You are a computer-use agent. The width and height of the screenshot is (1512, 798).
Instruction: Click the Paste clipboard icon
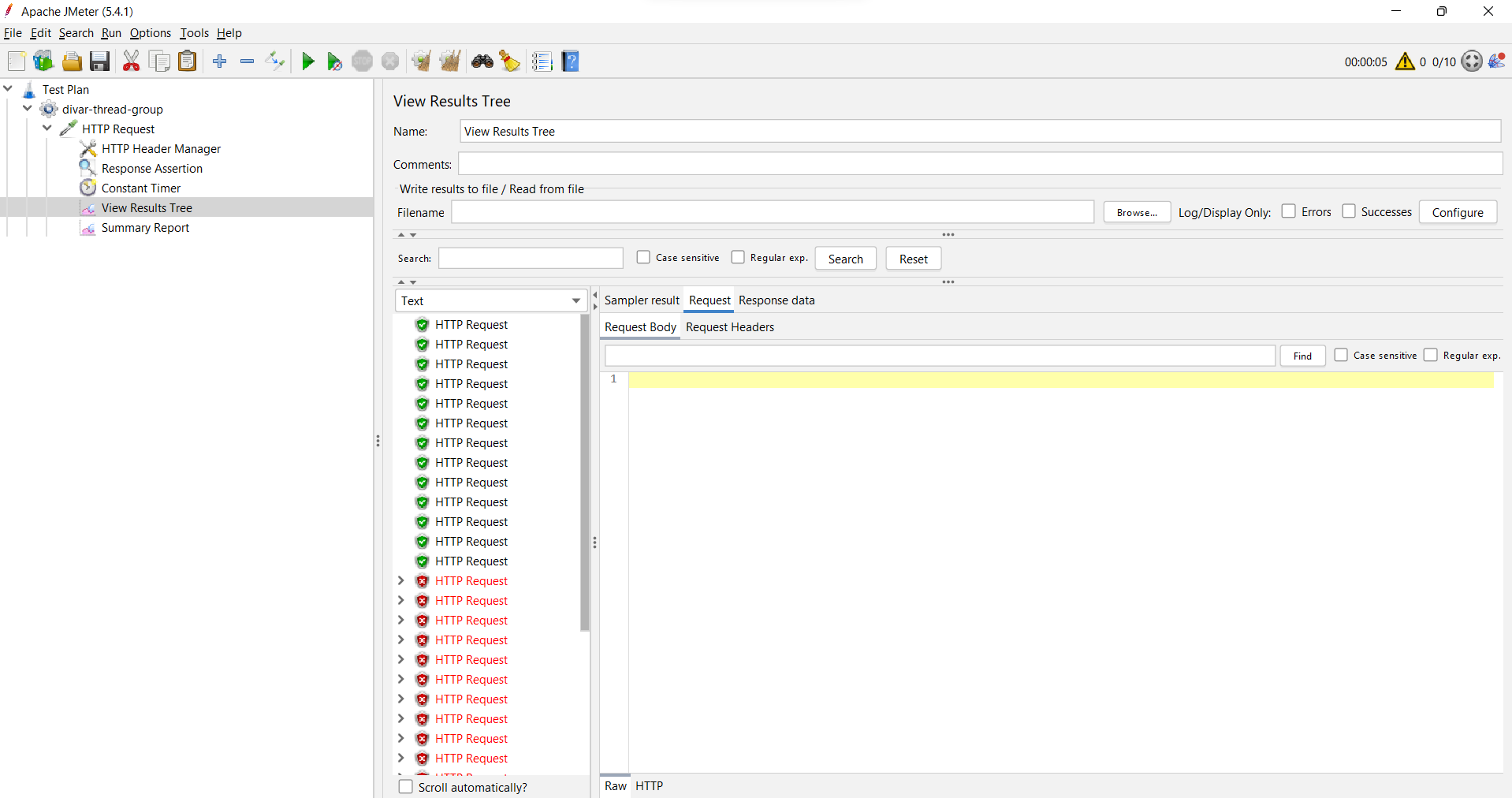click(x=187, y=62)
